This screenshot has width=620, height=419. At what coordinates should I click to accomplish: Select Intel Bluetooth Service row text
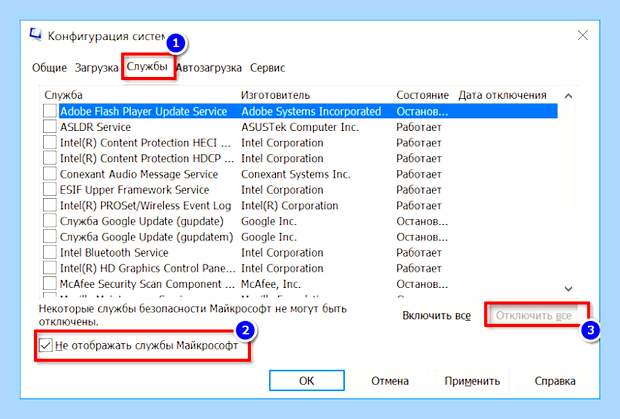114,253
